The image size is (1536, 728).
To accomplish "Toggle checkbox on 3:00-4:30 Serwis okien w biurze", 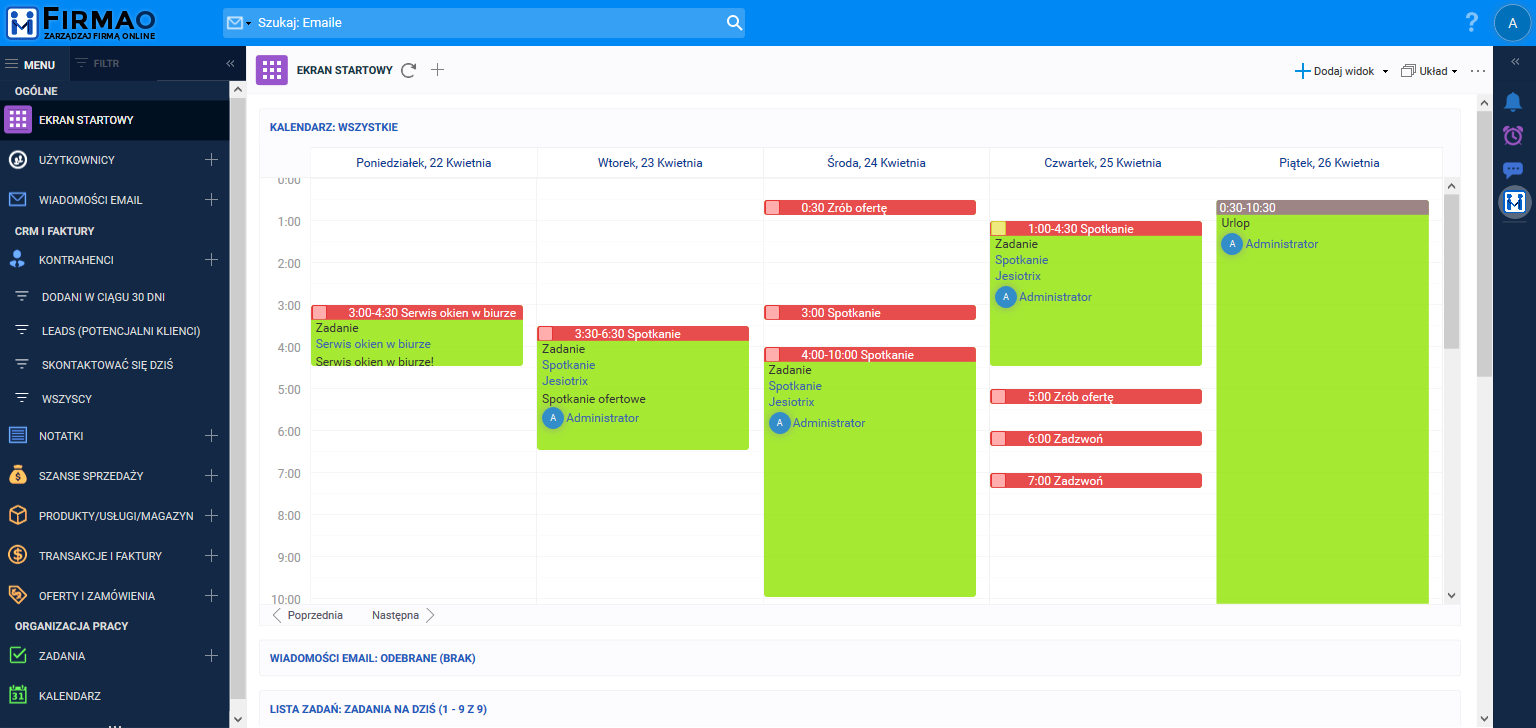I will pyautogui.click(x=320, y=313).
